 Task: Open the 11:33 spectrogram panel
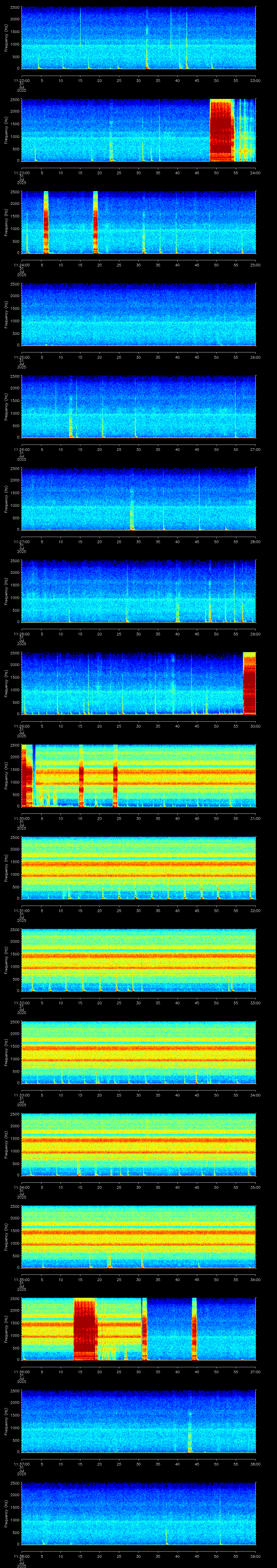[x=138, y=1052]
